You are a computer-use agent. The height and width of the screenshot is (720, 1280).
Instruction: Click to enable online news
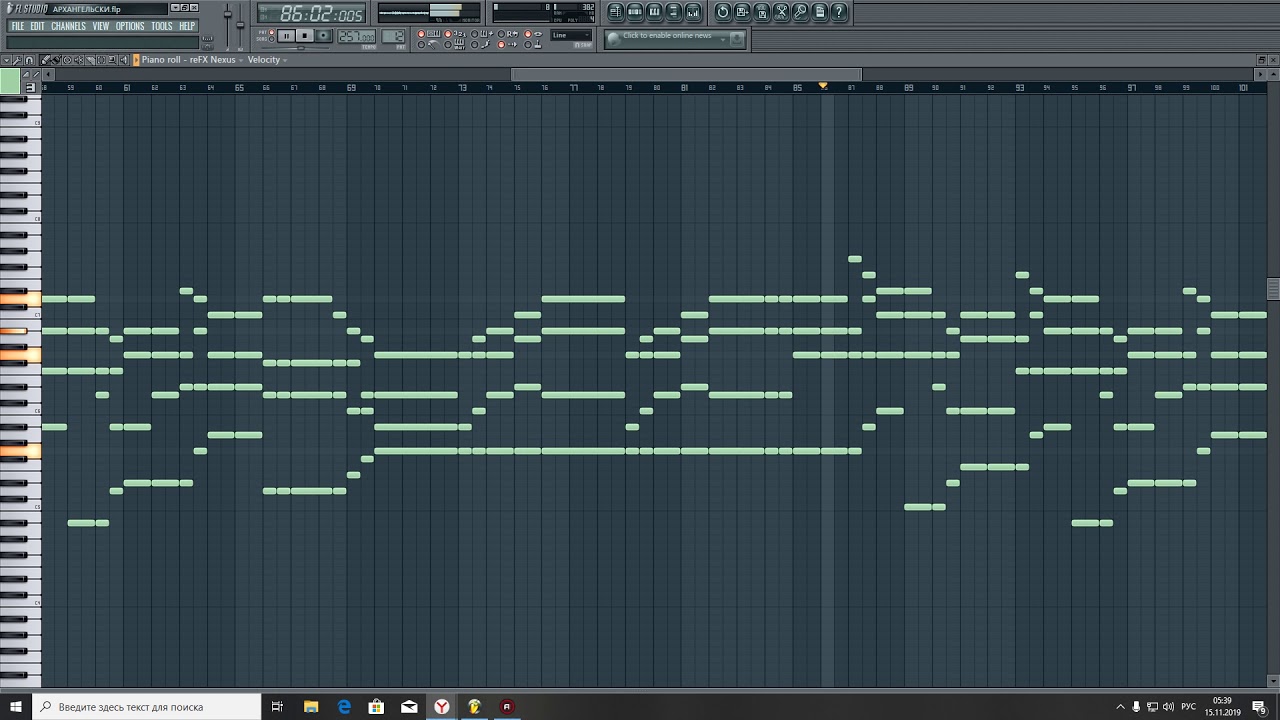pos(667,36)
